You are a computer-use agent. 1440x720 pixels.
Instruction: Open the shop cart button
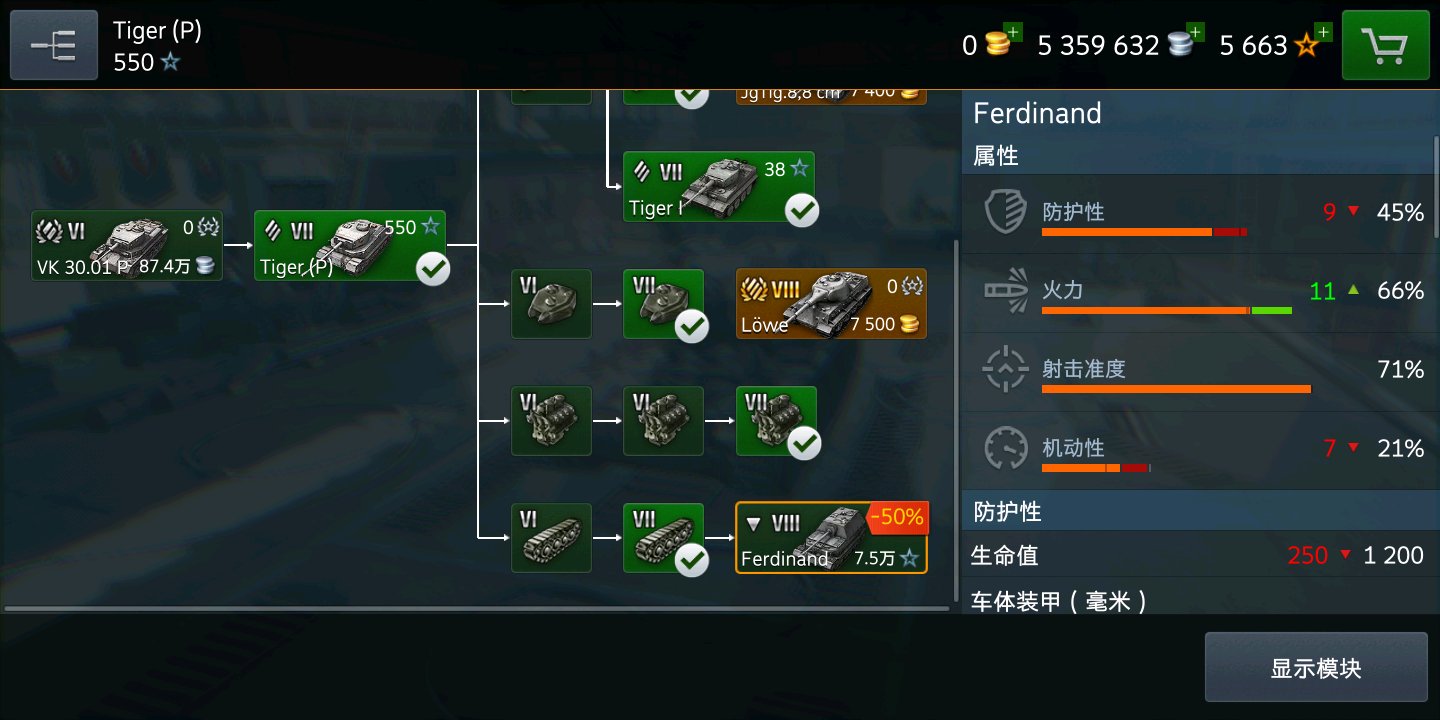pyautogui.click(x=1385, y=45)
